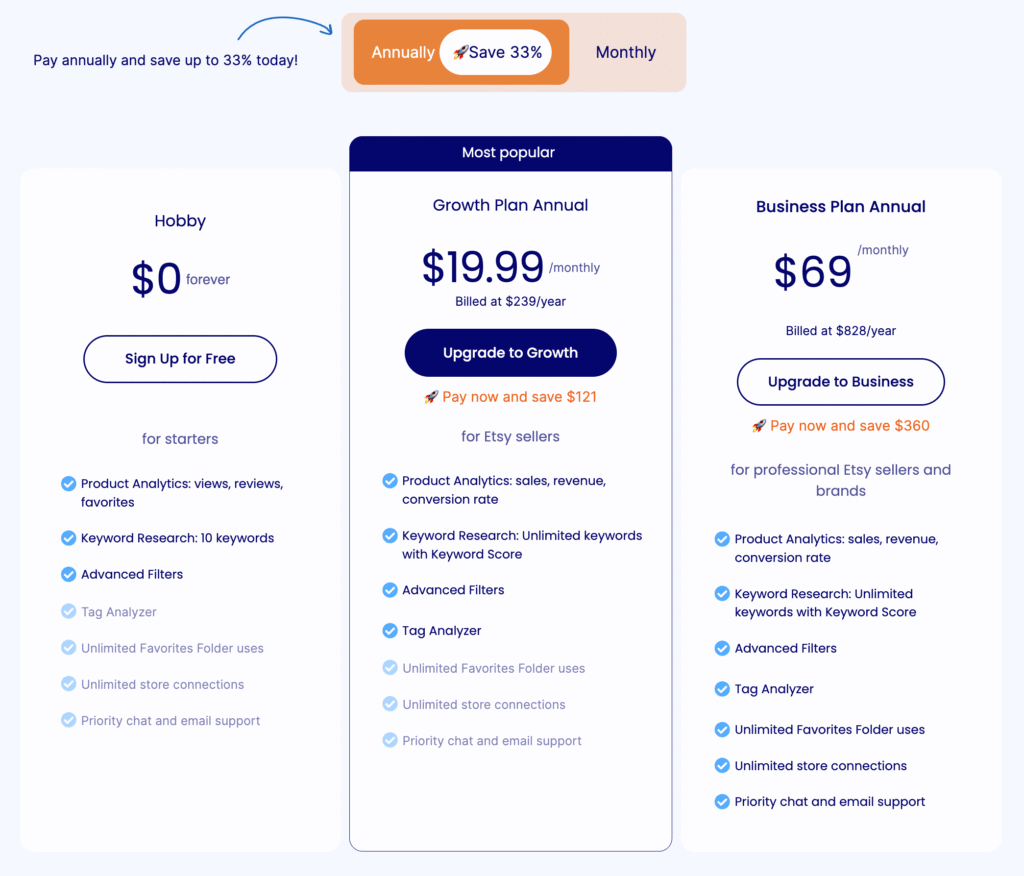Click Upgrade to Growth button
1024x876 pixels.
[511, 353]
